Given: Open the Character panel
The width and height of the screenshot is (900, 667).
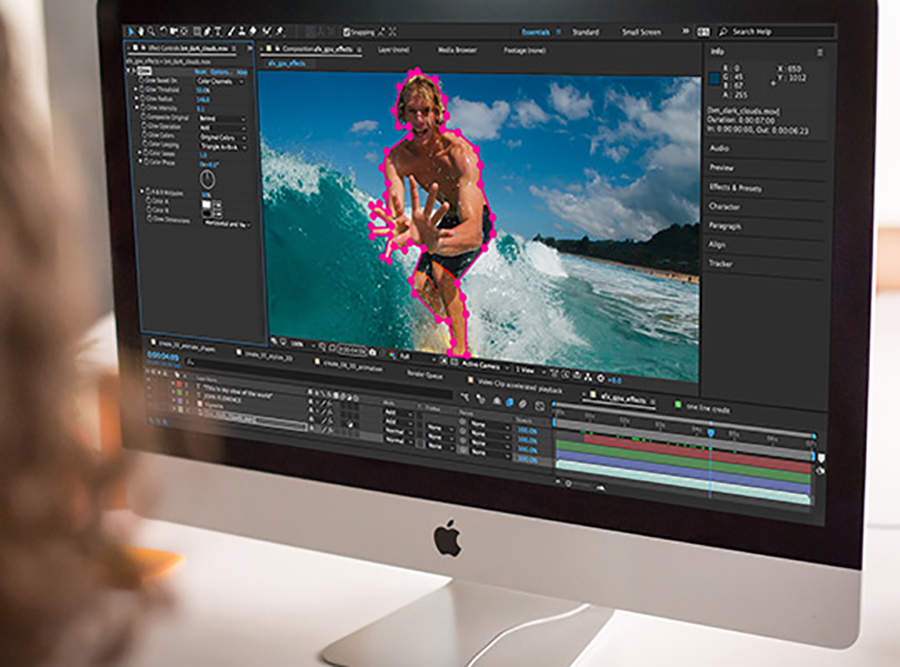Looking at the screenshot, I should tap(724, 207).
